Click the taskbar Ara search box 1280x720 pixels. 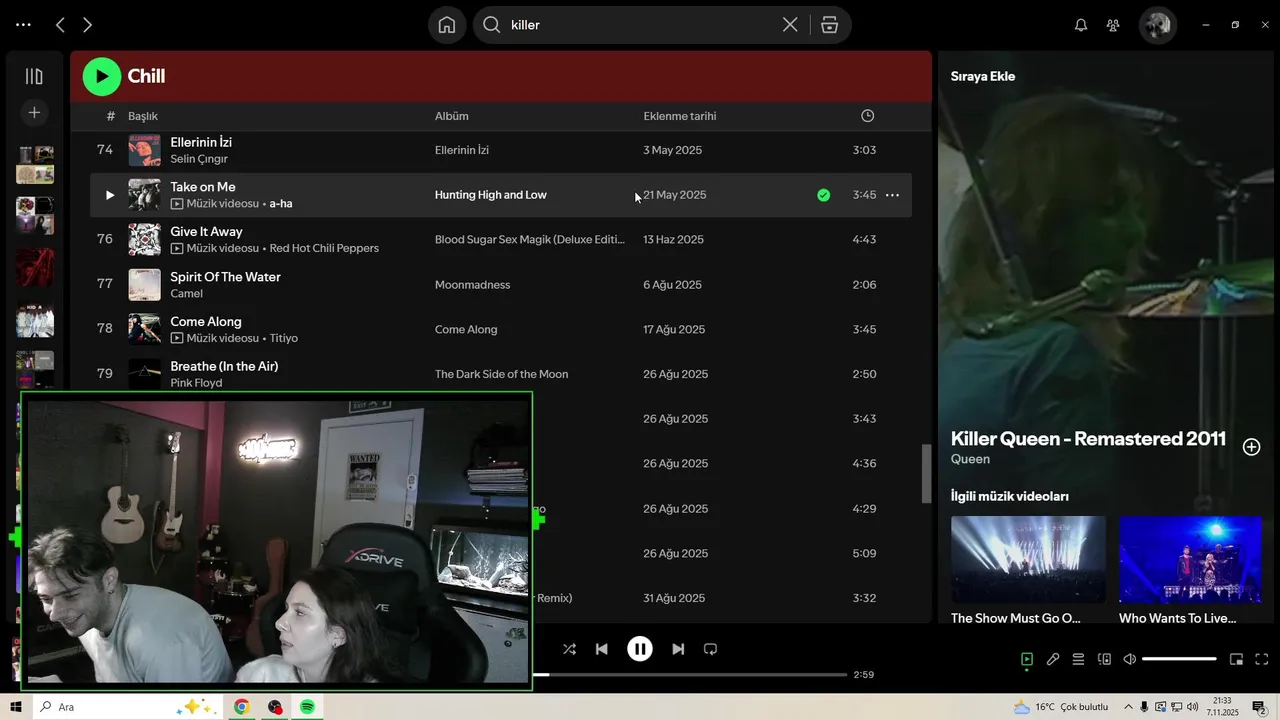click(127, 707)
